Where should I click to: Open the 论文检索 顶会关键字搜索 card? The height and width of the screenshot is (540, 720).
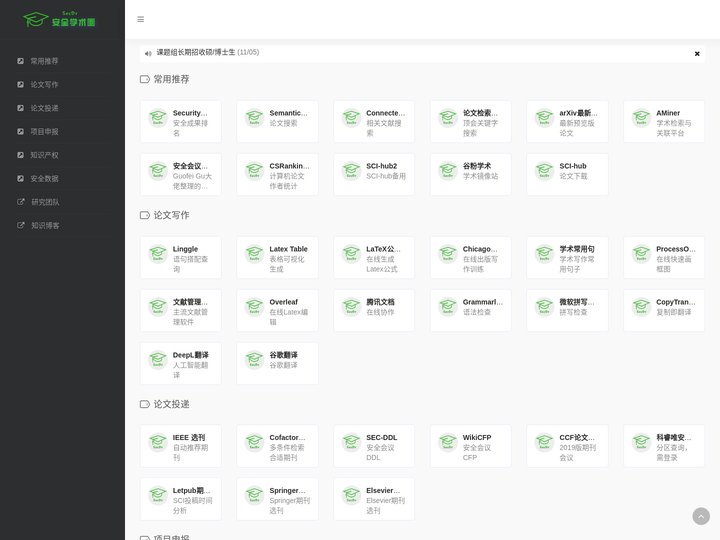point(471,122)
